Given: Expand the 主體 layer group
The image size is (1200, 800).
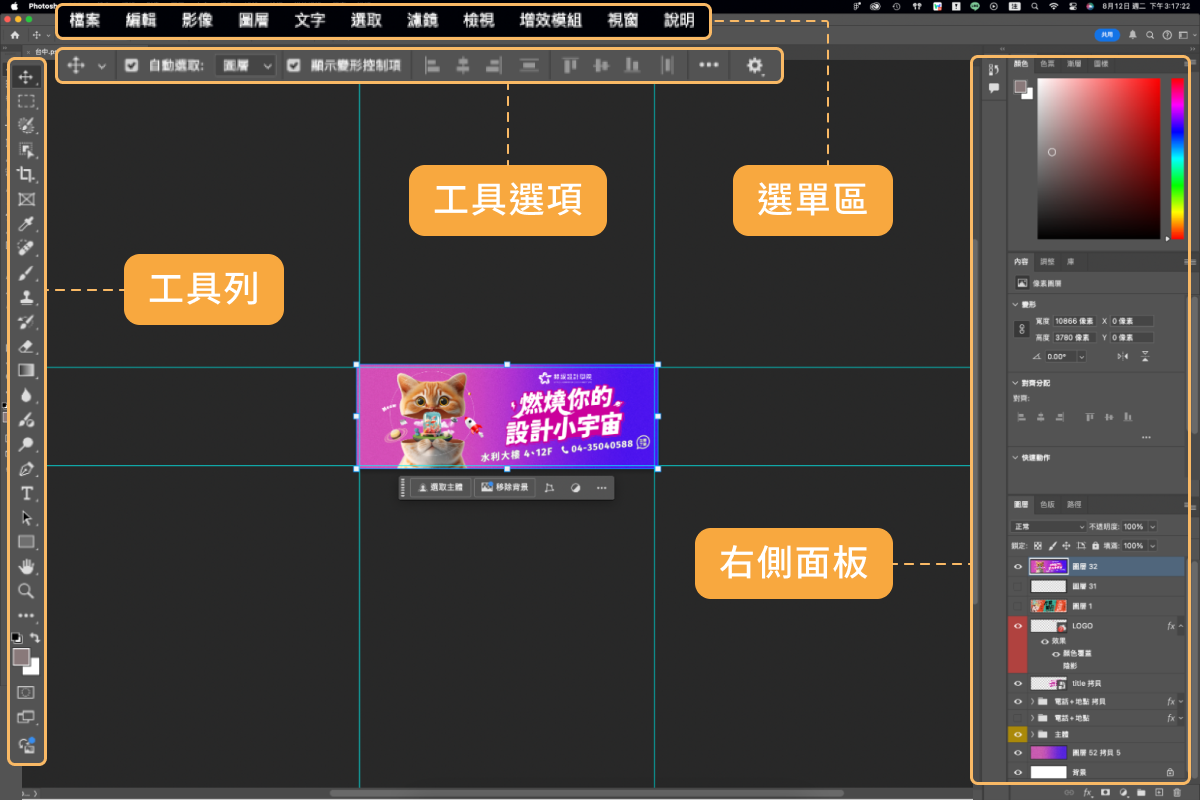Looking at the screenshot, I should [1031, 734].
